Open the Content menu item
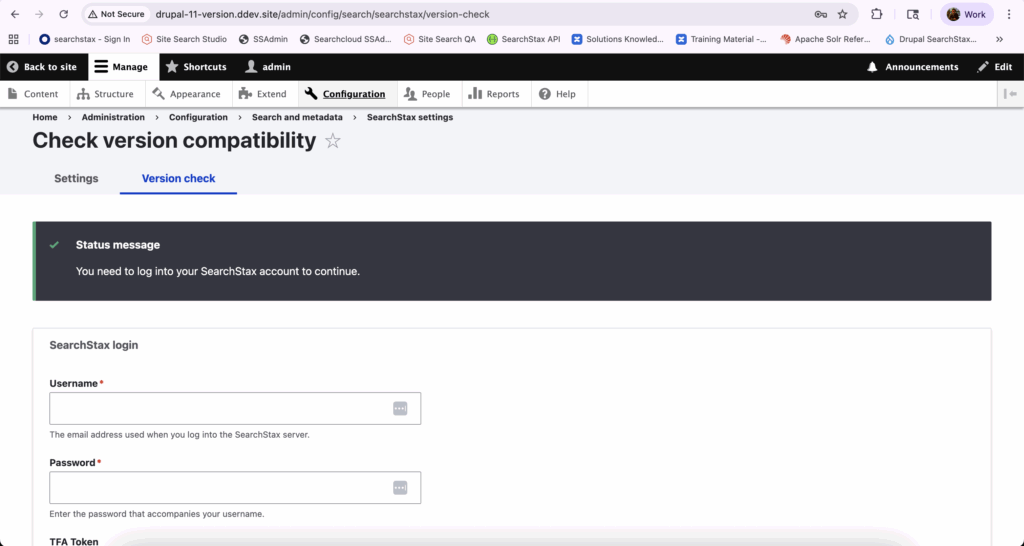1024x546 pixels. pyautogui.click(x=33, y=94)
